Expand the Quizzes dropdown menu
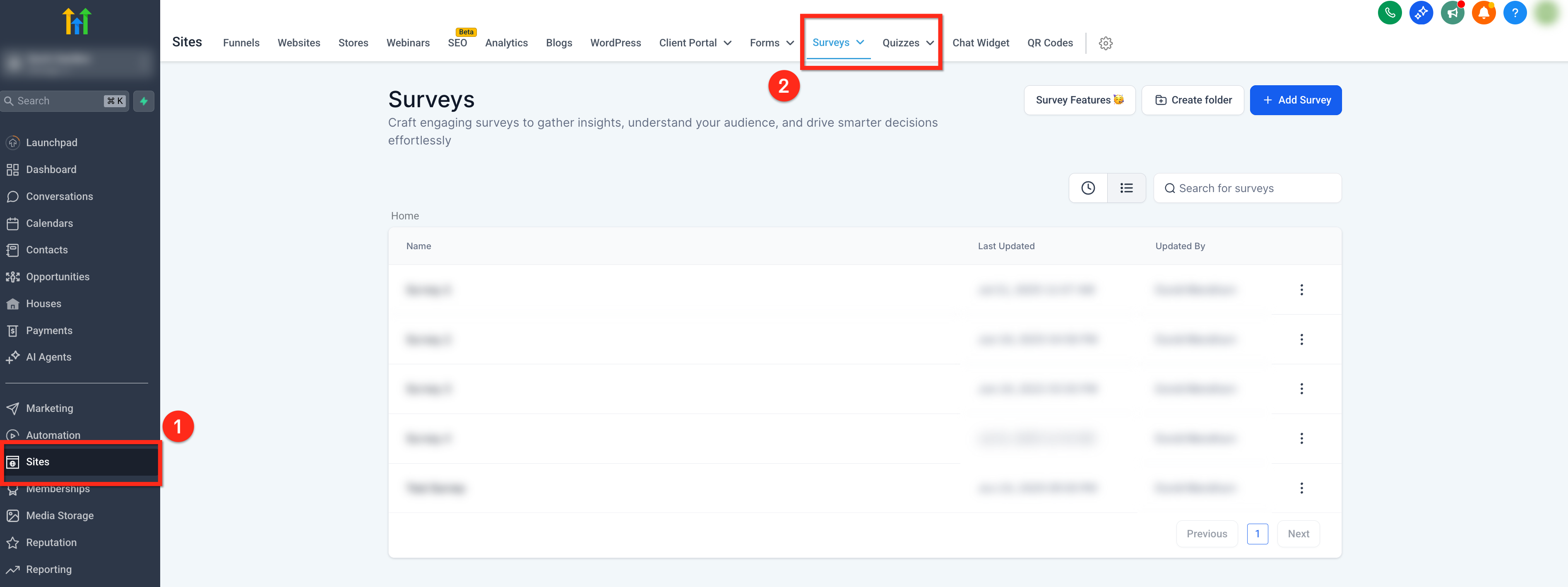Image resolution: width=1568 pixels, height=587 pixels. pos(908,43)
